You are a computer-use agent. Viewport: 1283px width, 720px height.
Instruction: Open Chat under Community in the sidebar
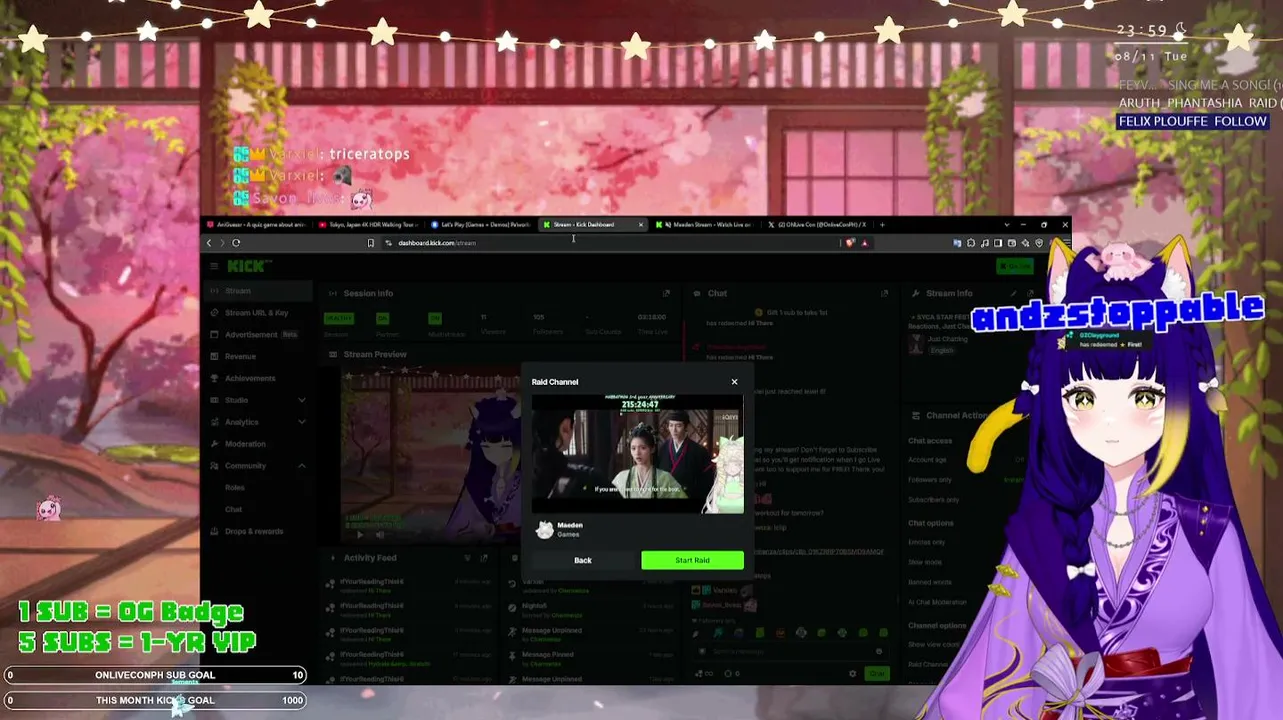point(234,510)
